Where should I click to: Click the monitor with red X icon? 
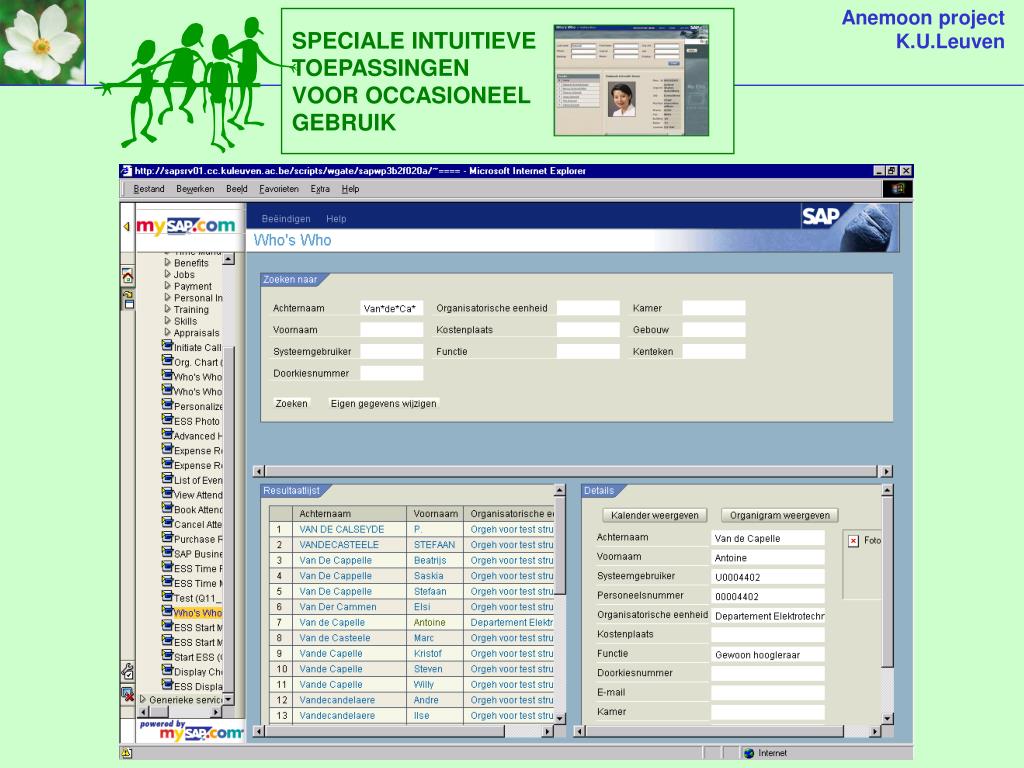[128, 694]
